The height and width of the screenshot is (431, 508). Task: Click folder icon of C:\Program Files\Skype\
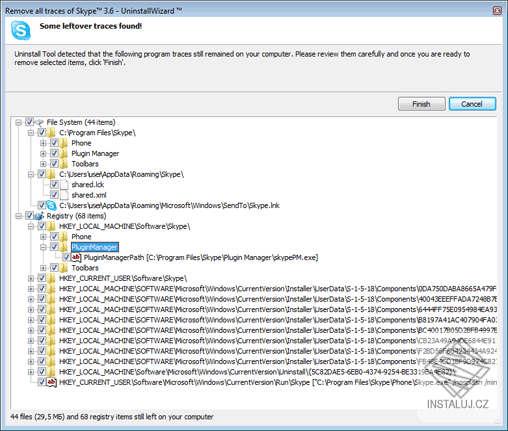[51, 133]
